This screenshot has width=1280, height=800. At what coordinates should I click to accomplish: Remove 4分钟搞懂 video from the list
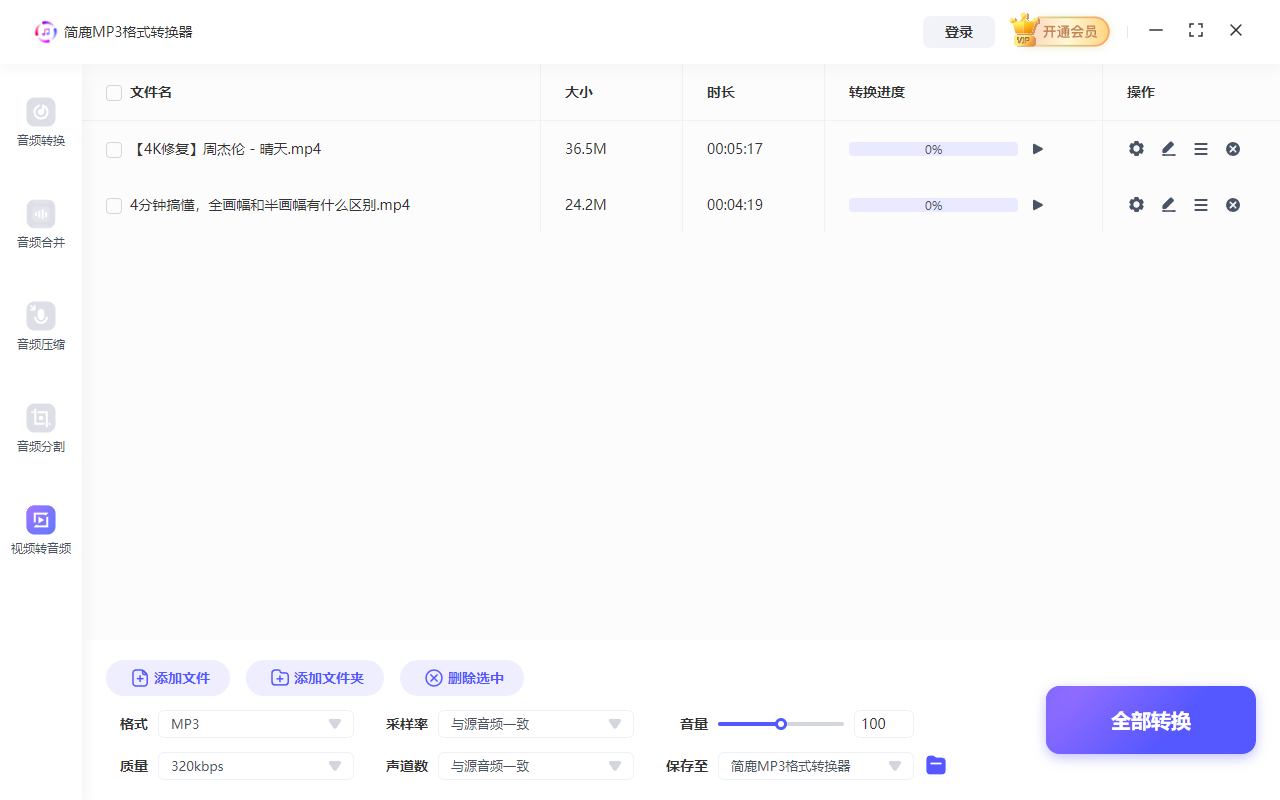1233,205
